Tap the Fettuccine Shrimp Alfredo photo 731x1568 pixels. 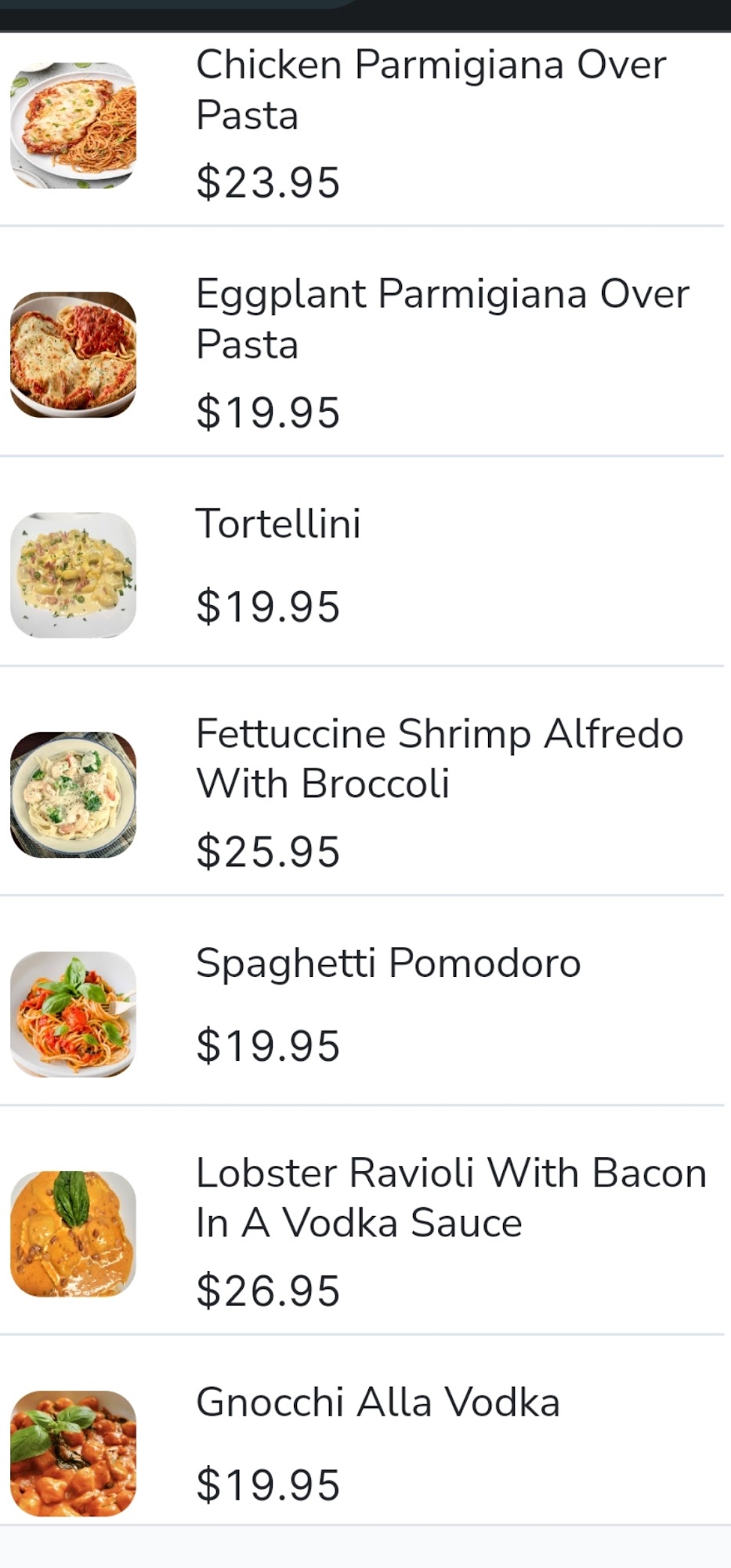click(x=73, y=794)
